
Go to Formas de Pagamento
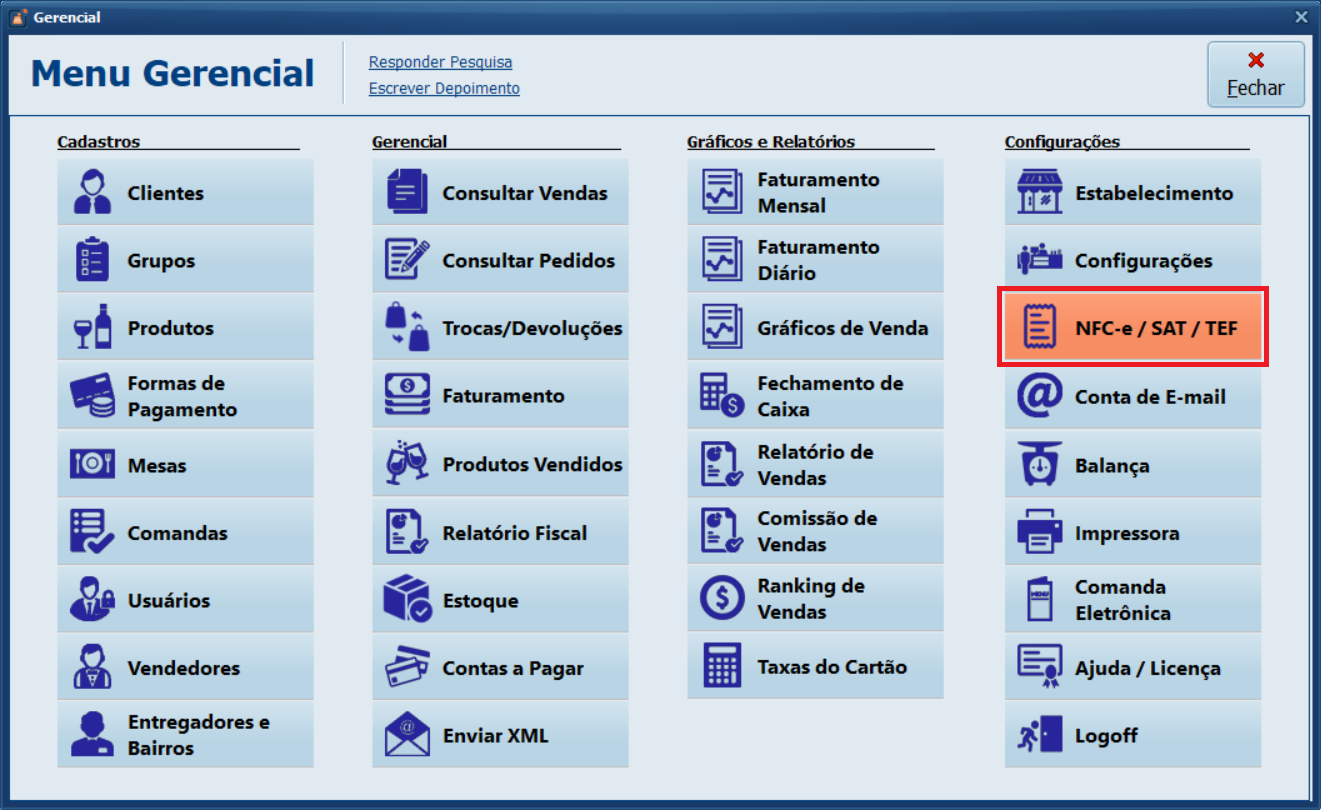pos(185,396)
